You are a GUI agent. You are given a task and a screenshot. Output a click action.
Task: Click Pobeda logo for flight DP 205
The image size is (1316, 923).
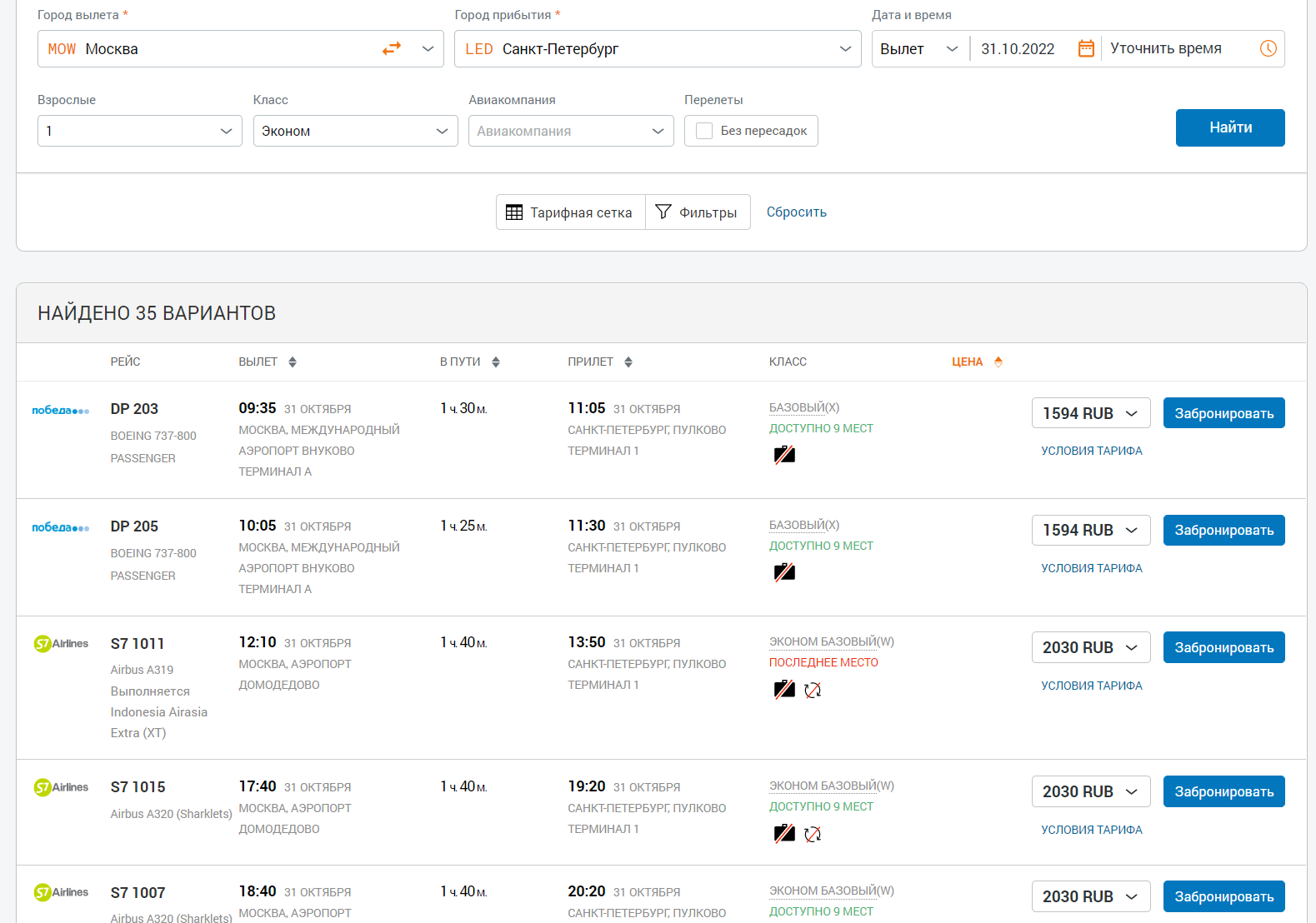pyautogui.click(x=61, y=528)
